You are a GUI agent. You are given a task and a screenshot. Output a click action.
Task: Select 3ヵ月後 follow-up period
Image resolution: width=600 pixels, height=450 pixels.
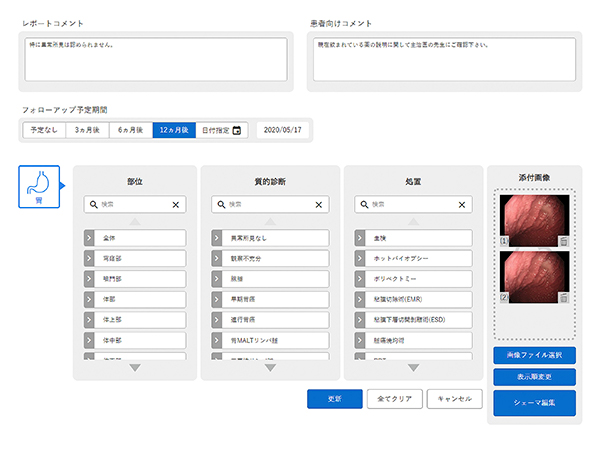click(87, 130)
